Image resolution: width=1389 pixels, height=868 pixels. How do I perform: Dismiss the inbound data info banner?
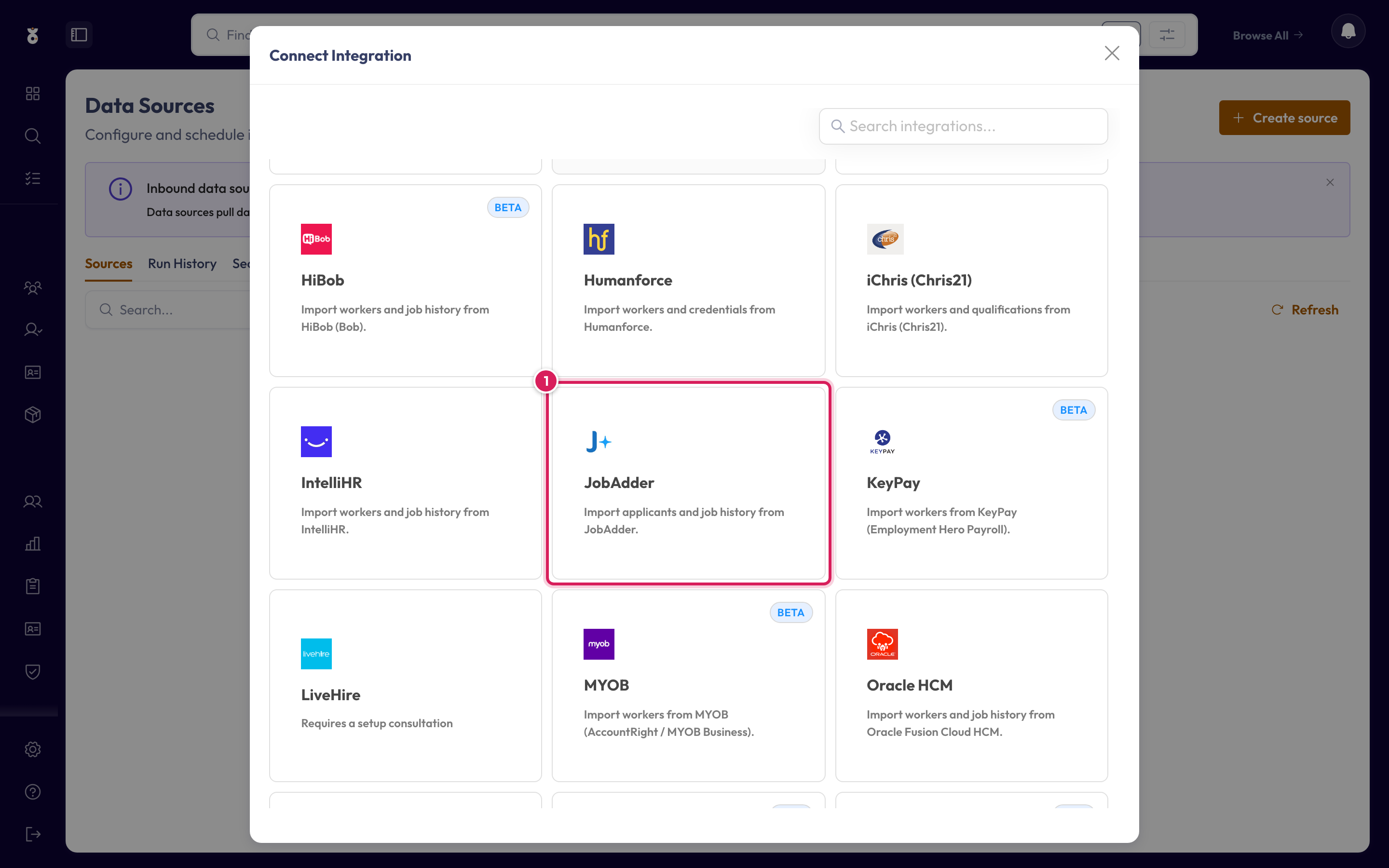tap(1330, 183)
